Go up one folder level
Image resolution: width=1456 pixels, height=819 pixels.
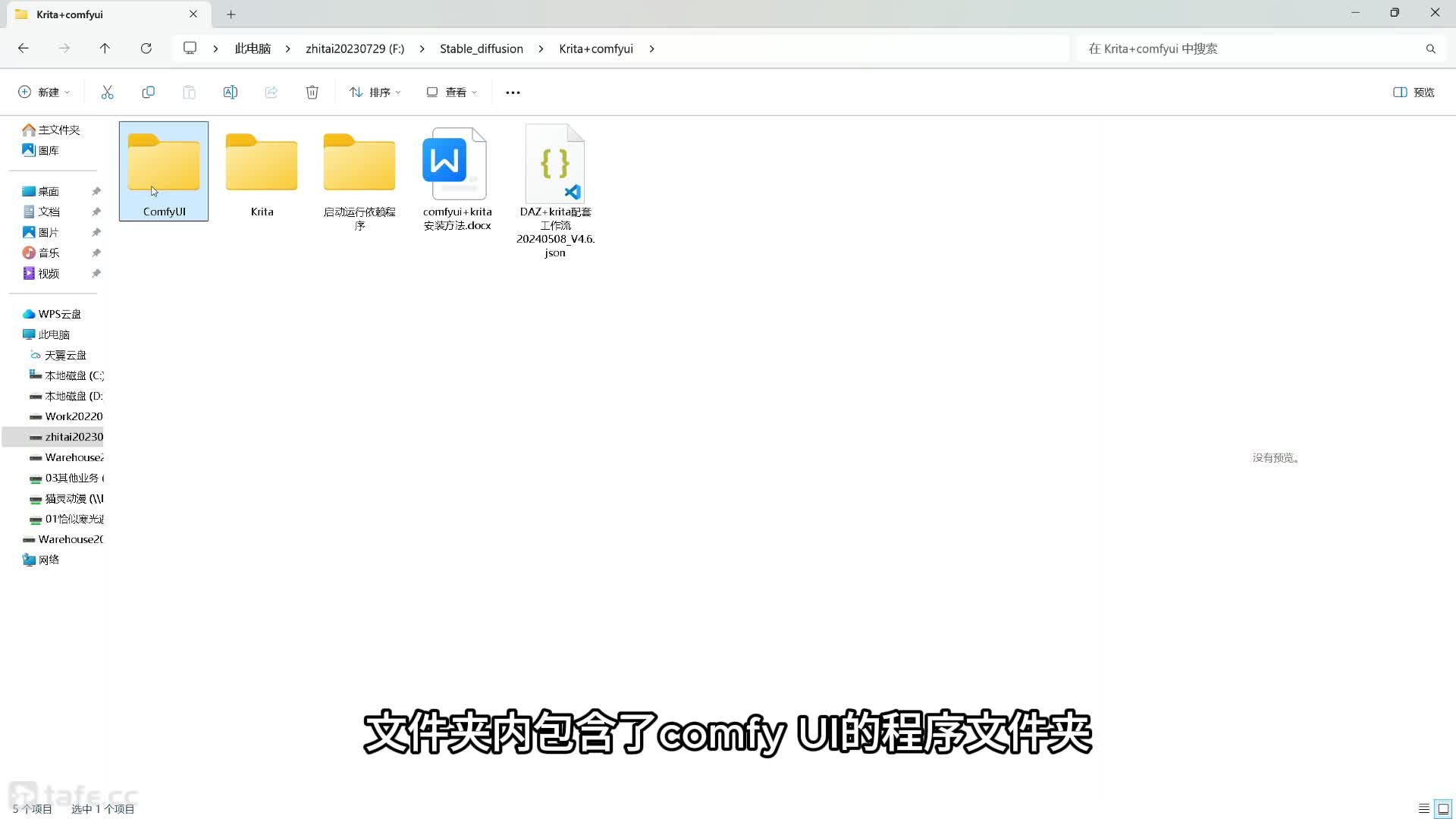click(x=105, y=49)
